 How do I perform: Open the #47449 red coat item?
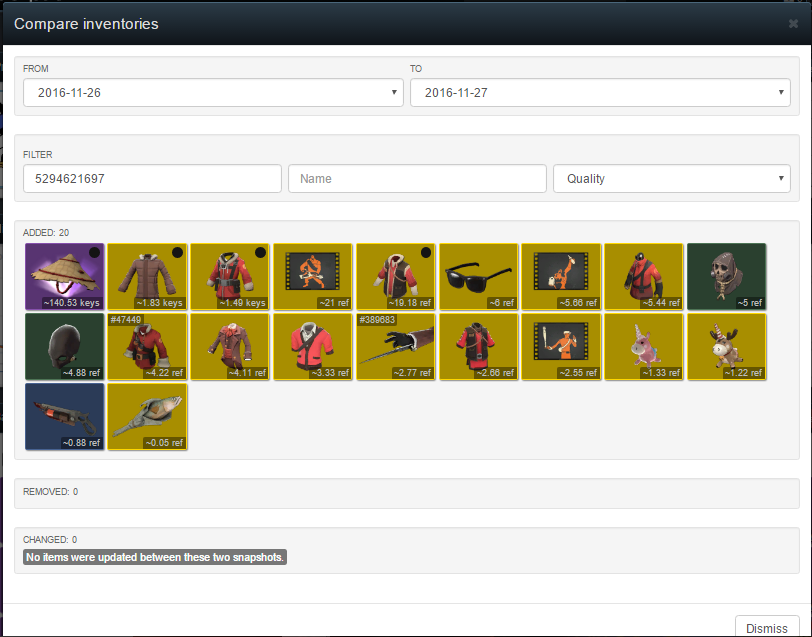tap(148, 346)
